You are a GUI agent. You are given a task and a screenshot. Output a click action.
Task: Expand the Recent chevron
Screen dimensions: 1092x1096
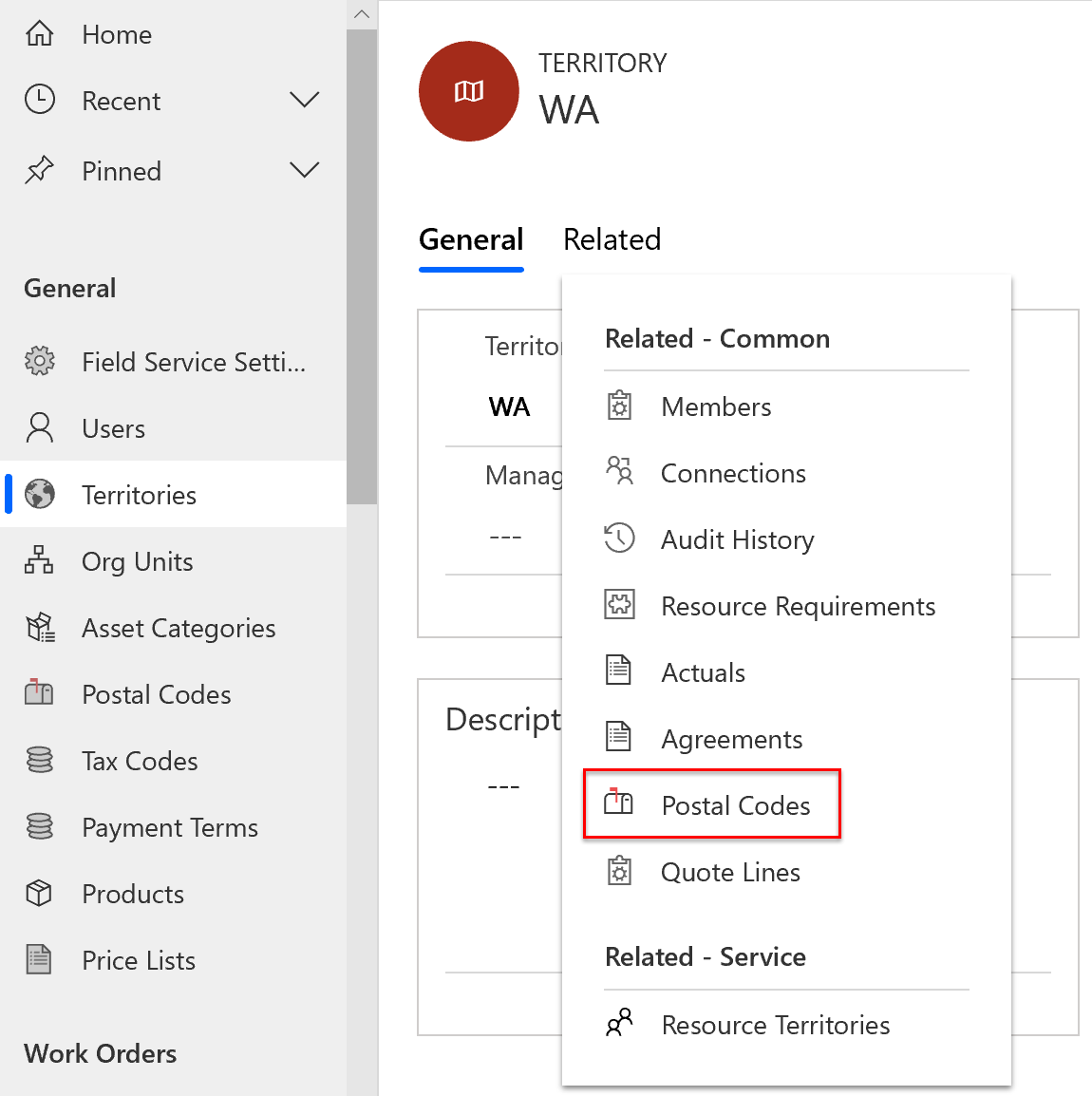coord(304,100)
